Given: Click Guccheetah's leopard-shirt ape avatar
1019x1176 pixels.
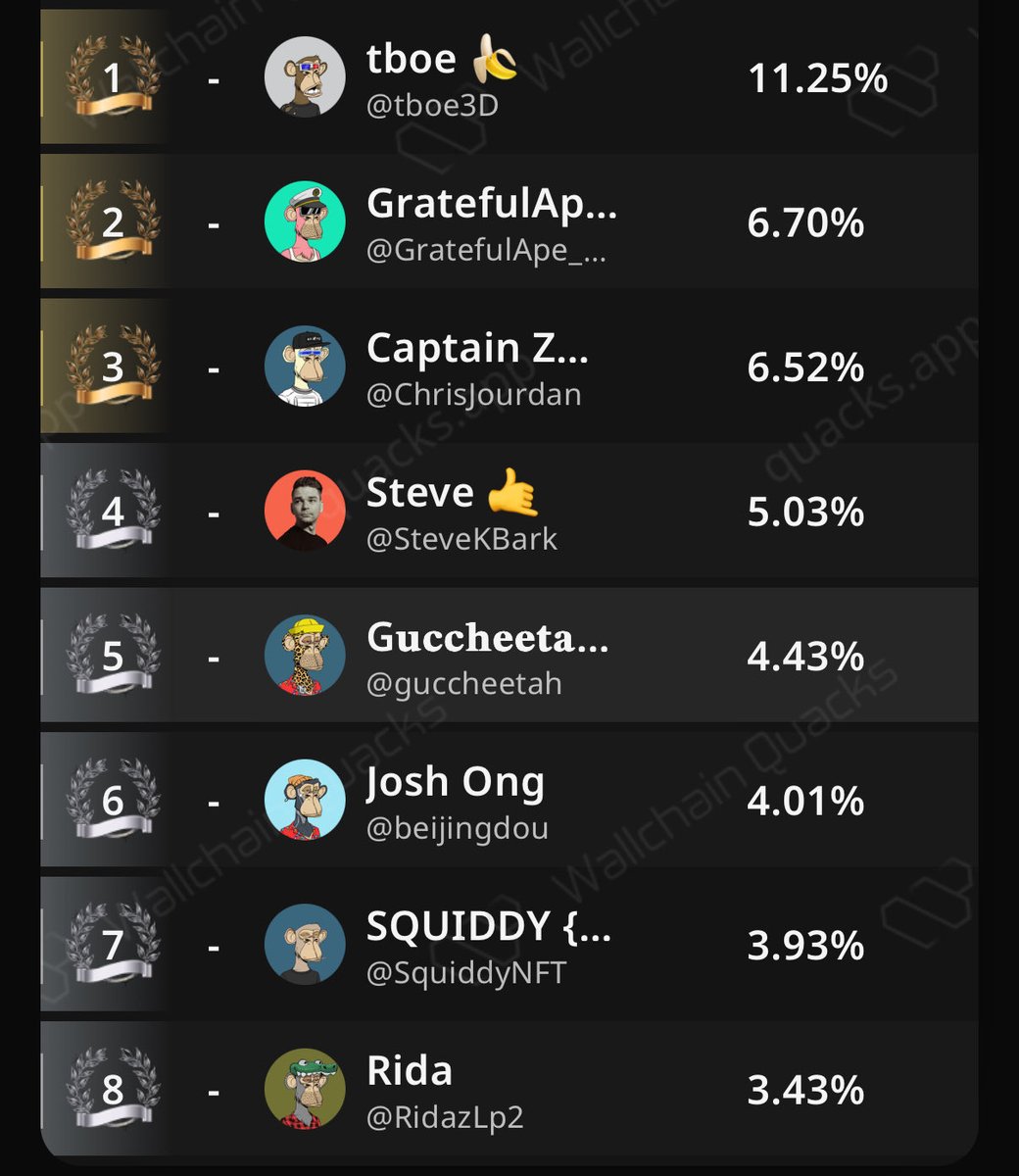Looking at the screenshot, I should click(x=305, y=656).
